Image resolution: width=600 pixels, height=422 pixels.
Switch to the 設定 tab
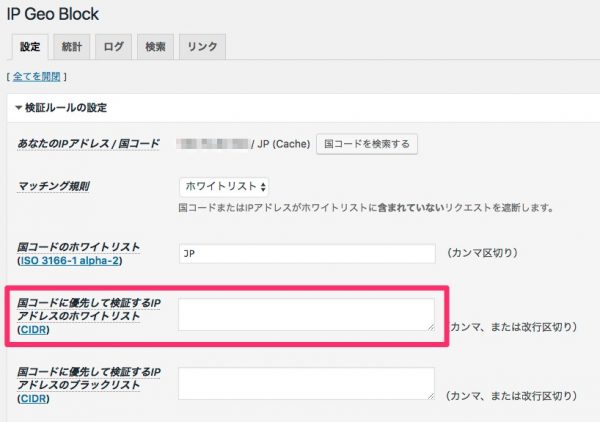click(x=30, y=47)
